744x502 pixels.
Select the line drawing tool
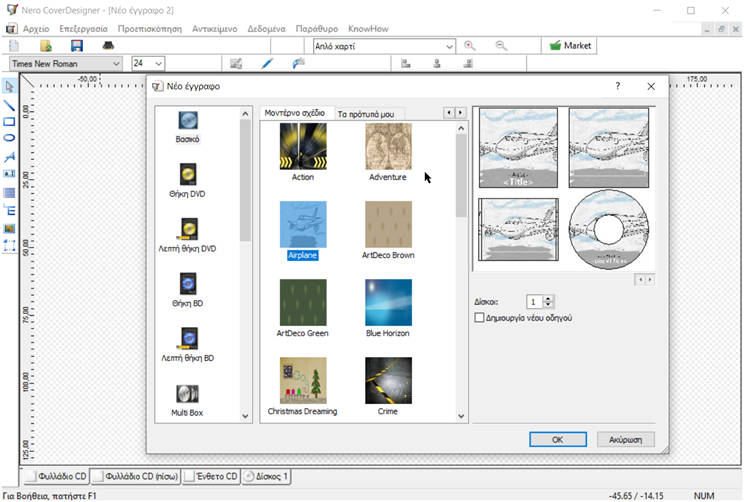pos(9,105)
